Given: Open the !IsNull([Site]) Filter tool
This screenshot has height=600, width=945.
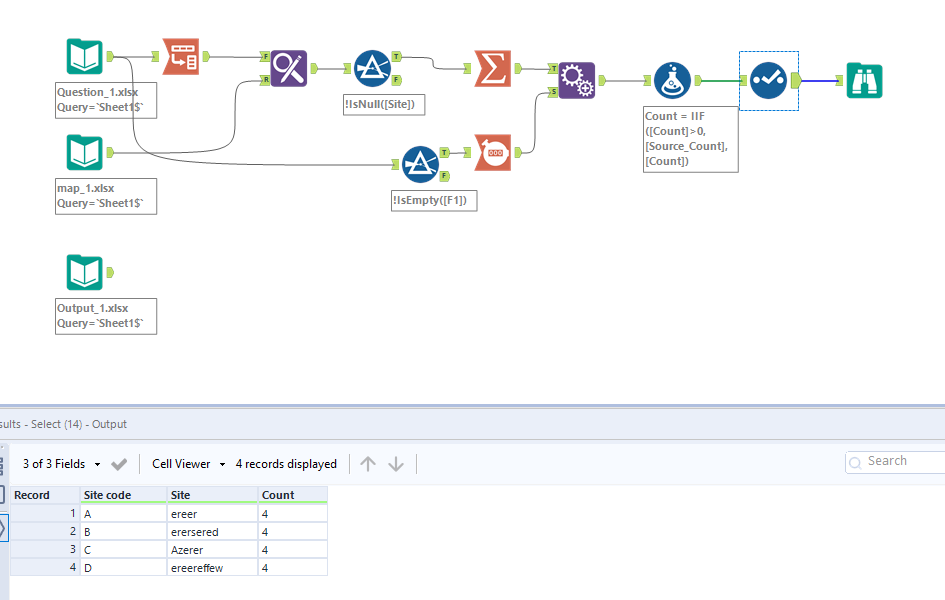Looking at the screenshot, I should click(x=373, y=68).
